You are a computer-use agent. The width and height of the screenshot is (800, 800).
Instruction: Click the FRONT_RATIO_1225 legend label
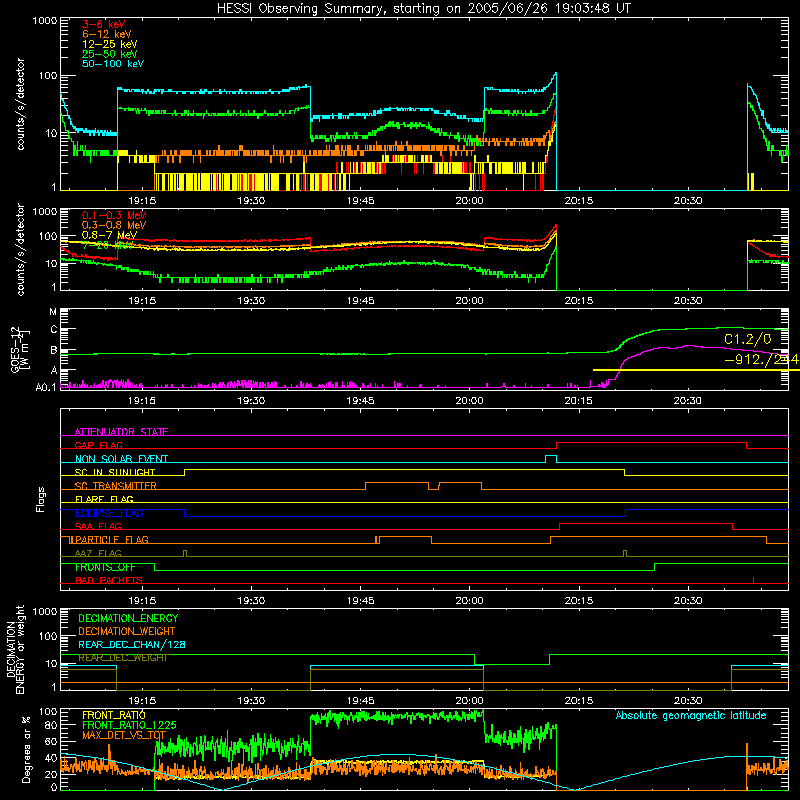129,725
